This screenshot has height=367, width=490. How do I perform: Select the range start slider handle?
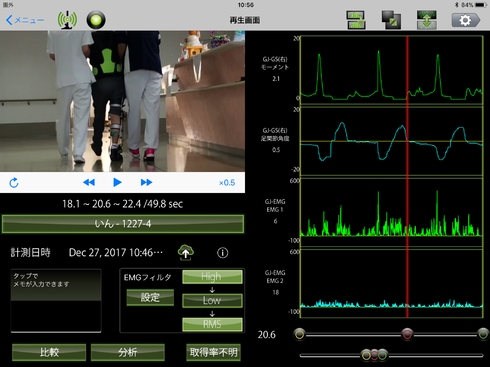click(300, 334)
